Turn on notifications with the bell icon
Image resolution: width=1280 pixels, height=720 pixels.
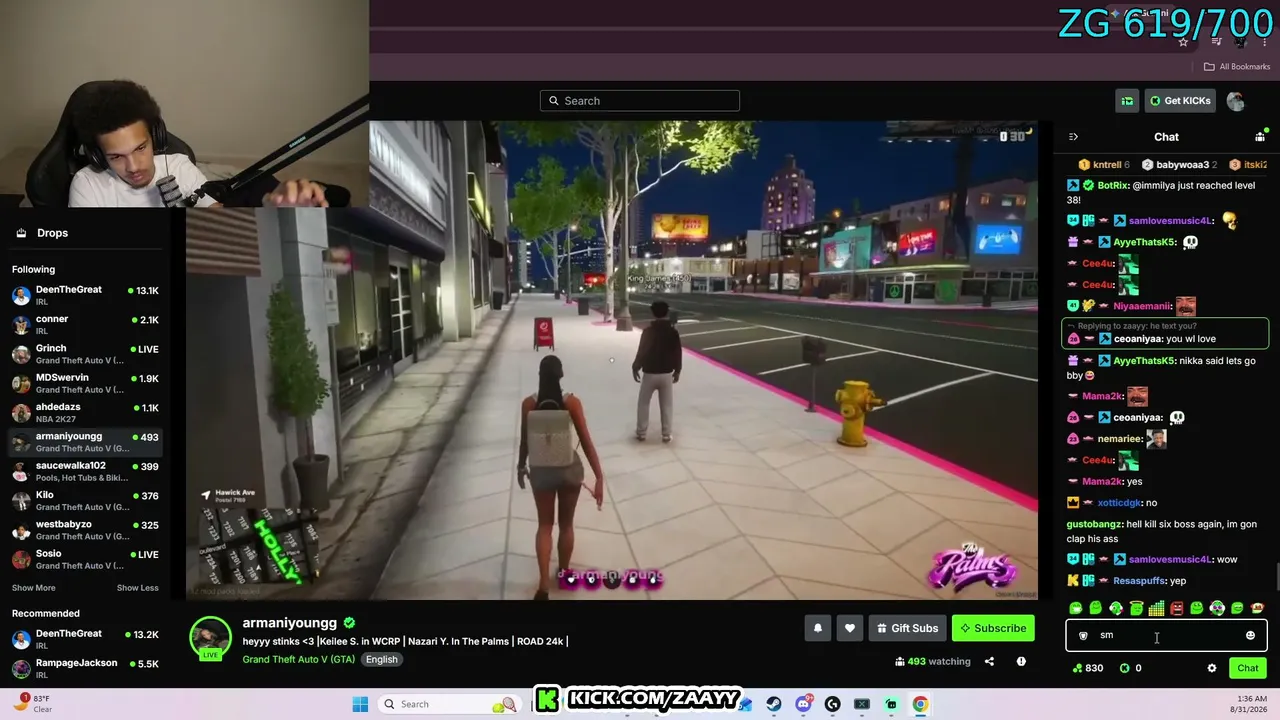(x=818, y=628)
